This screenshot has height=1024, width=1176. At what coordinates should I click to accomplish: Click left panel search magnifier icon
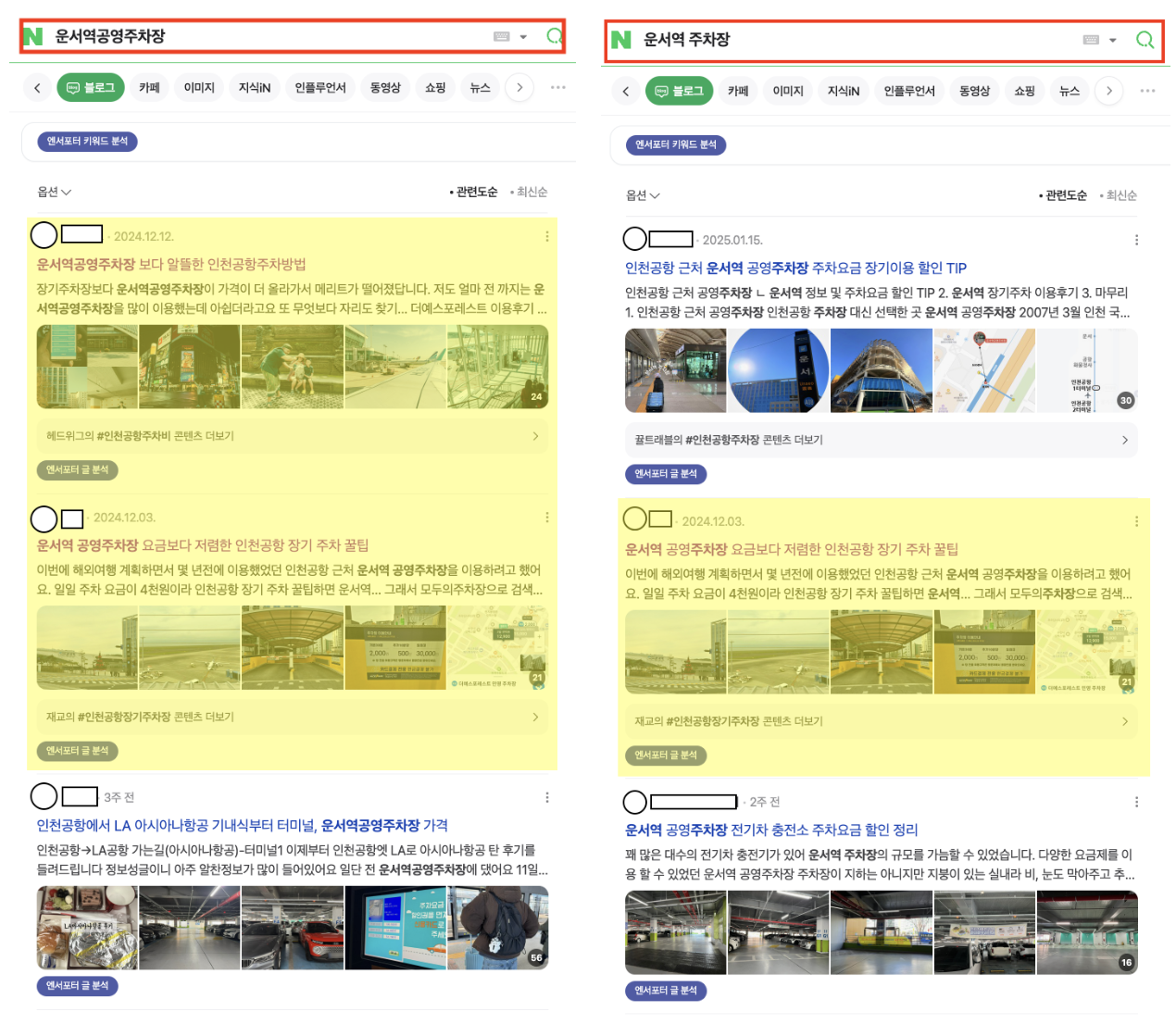click(555, 36)
